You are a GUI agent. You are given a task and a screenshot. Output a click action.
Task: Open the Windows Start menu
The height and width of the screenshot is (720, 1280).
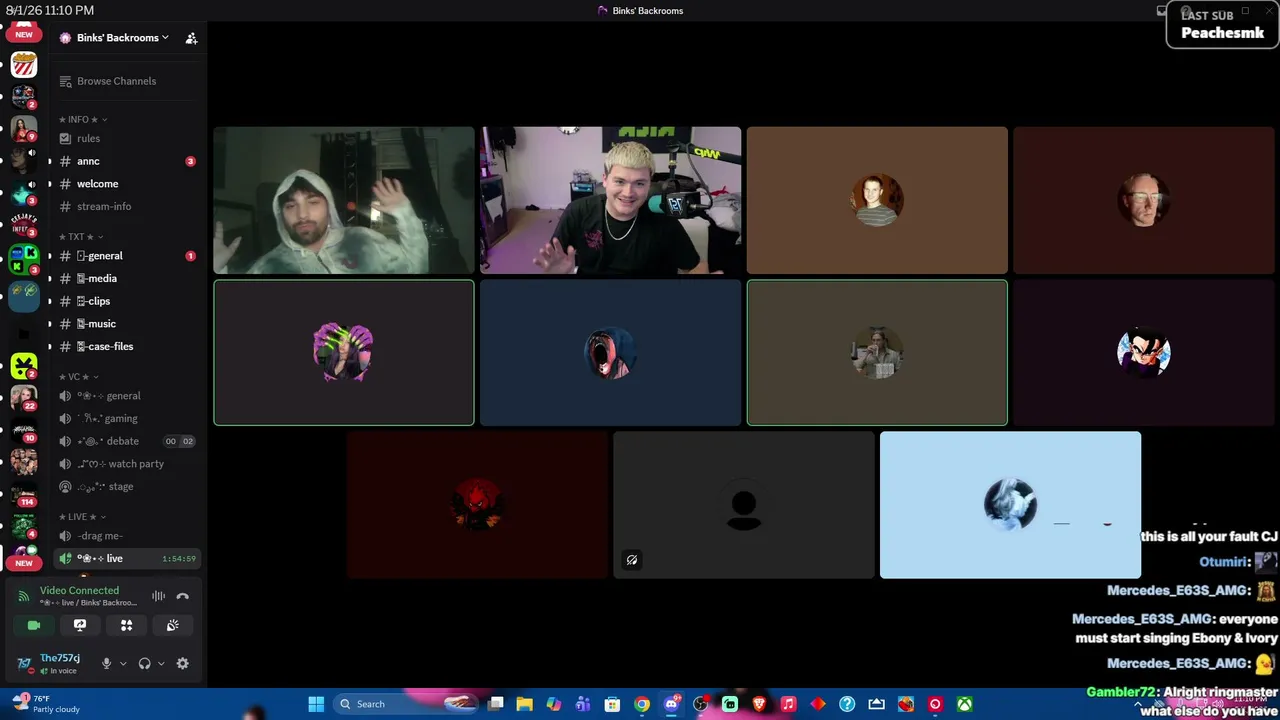click(316, 704)
